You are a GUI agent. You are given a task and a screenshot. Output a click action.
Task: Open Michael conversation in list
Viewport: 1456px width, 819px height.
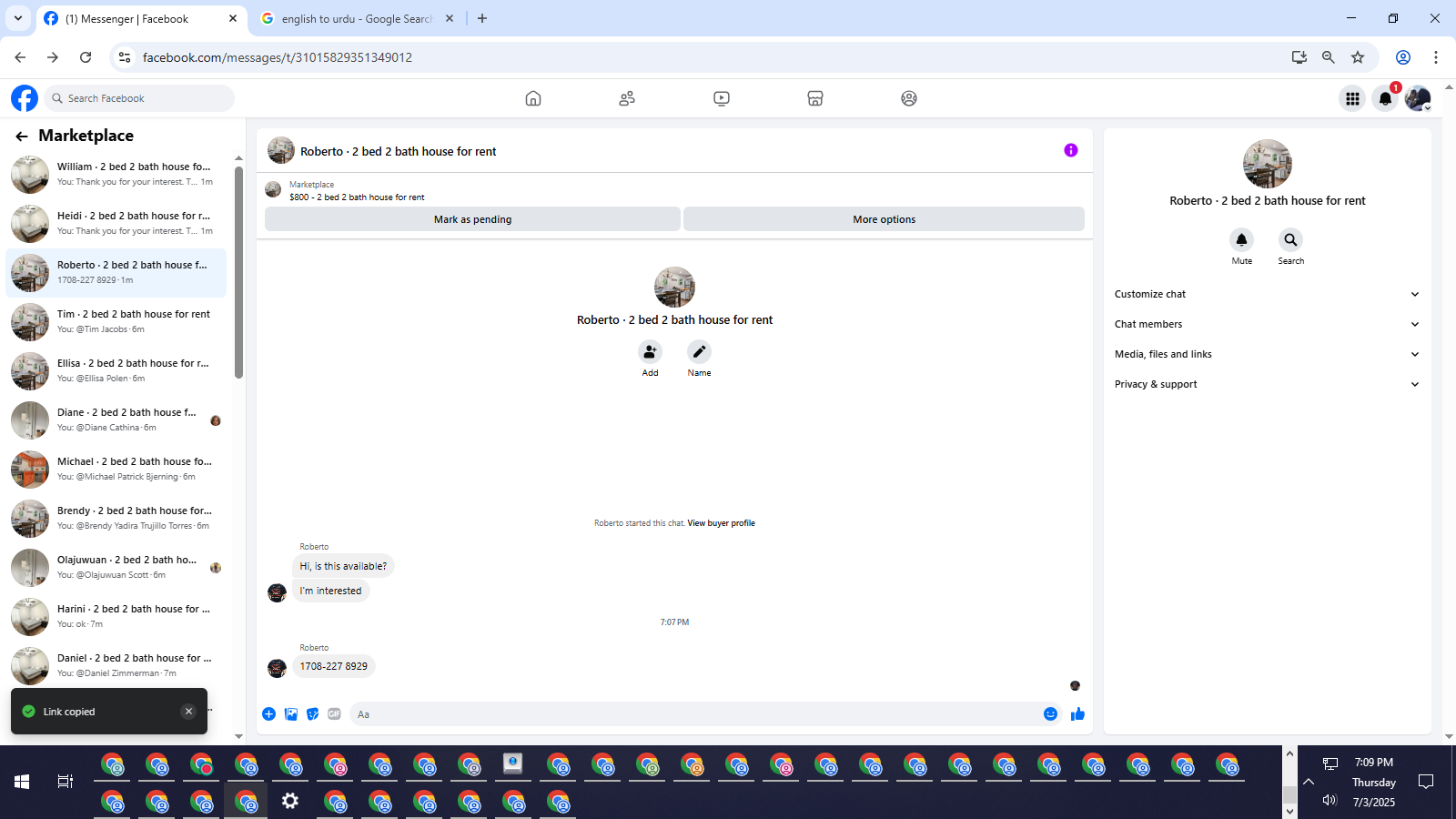116,469
